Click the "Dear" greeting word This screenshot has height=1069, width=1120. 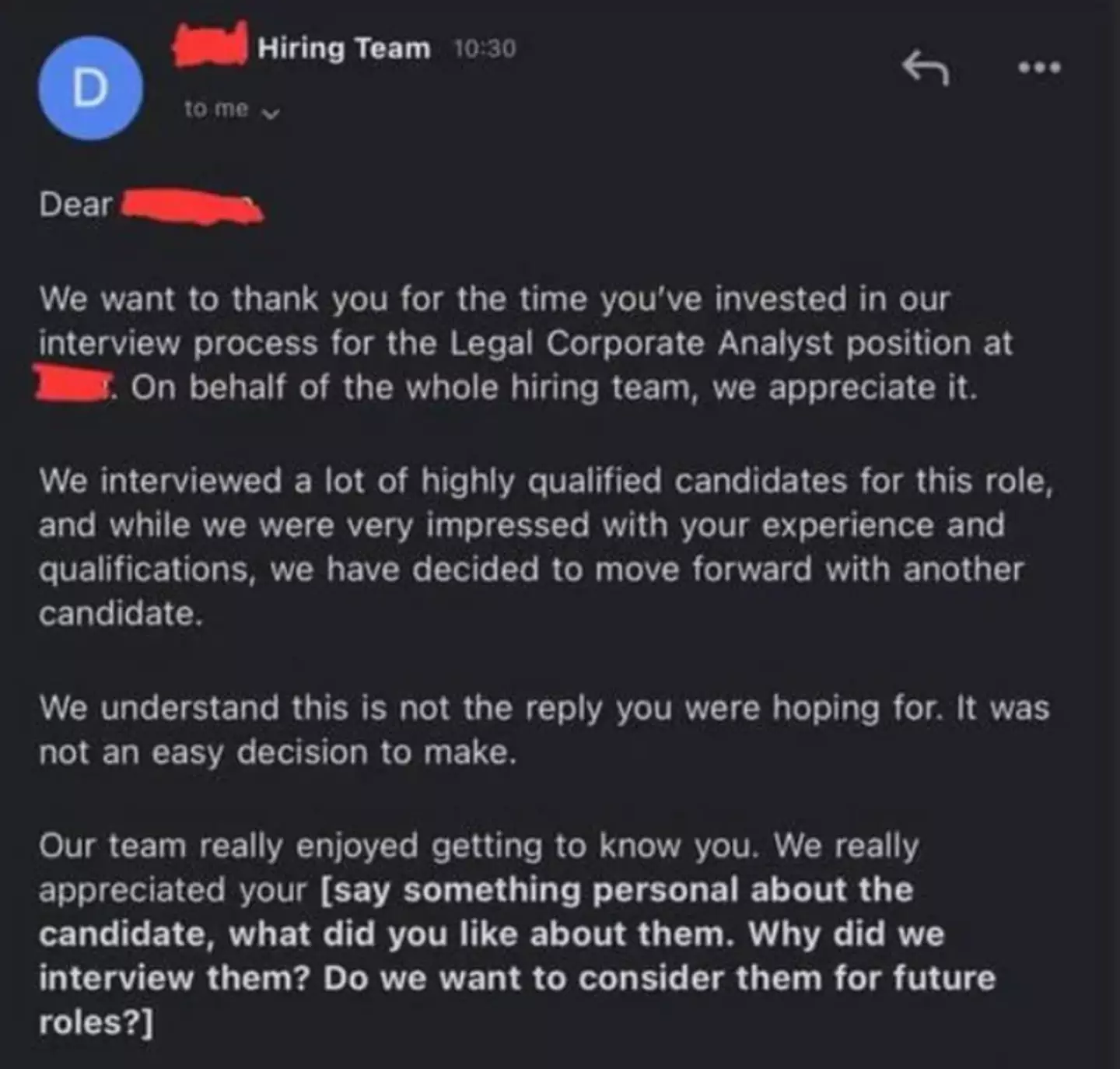tap(75, 205)
